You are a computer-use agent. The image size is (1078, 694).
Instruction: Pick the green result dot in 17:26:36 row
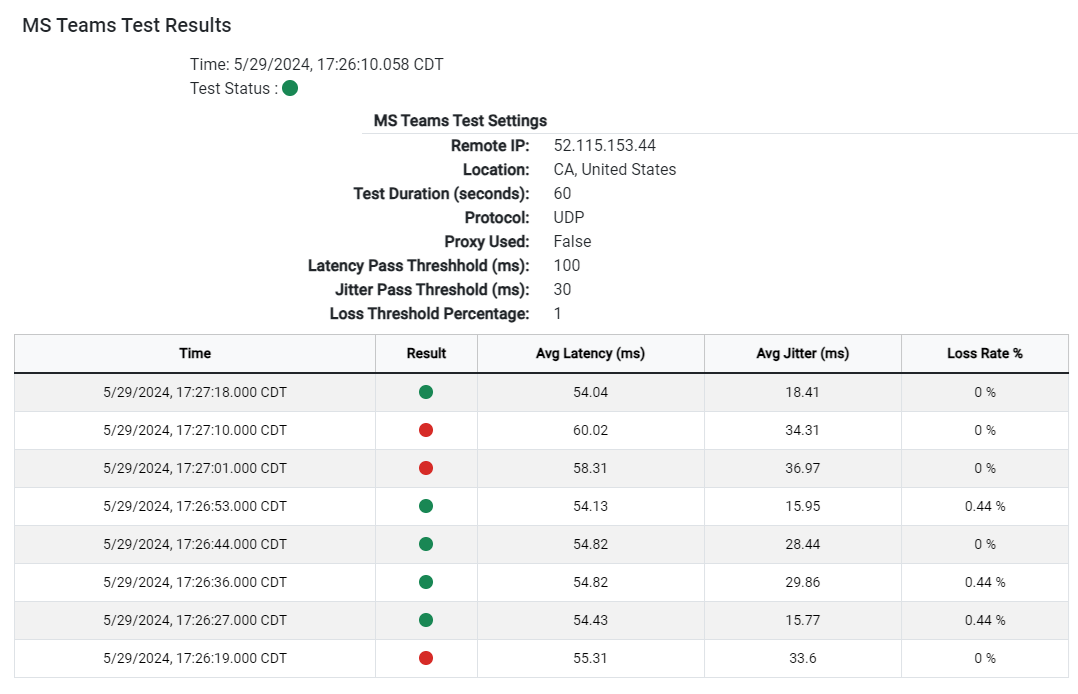click(x=426, y=582)
